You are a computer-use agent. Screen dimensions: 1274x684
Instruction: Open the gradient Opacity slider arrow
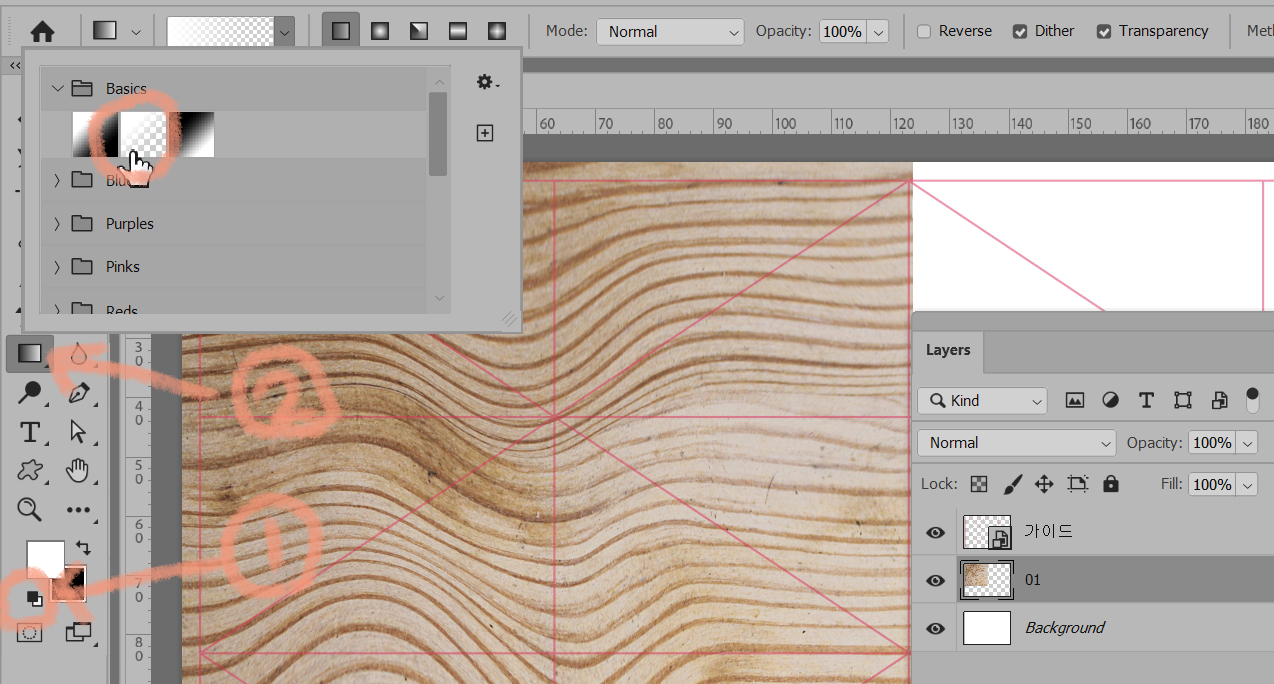click(879, 32)
